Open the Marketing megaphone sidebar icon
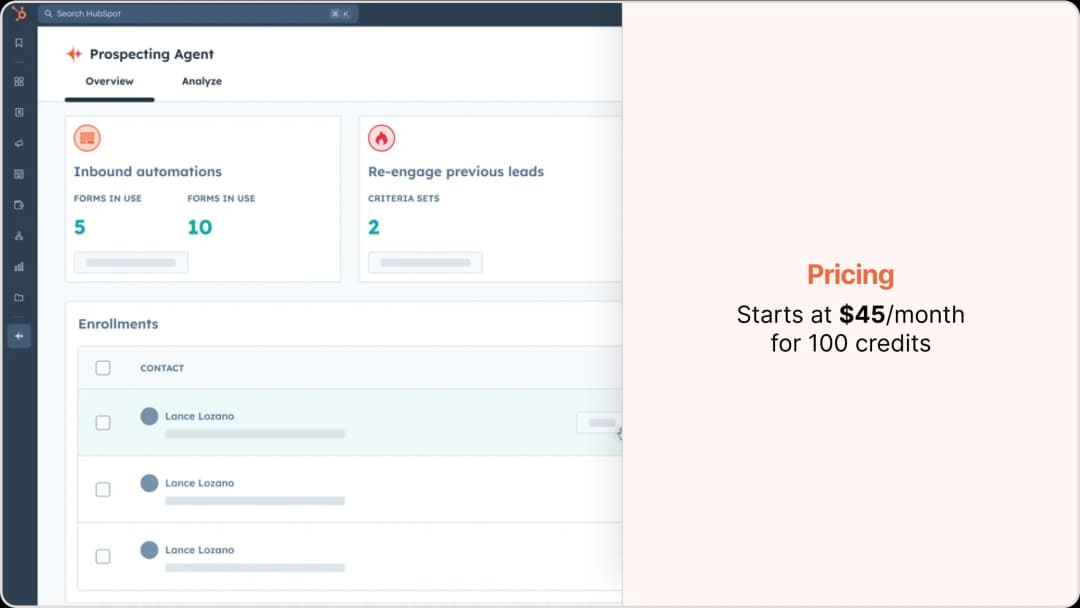The image size is (1080, 608). pos(19,143)
